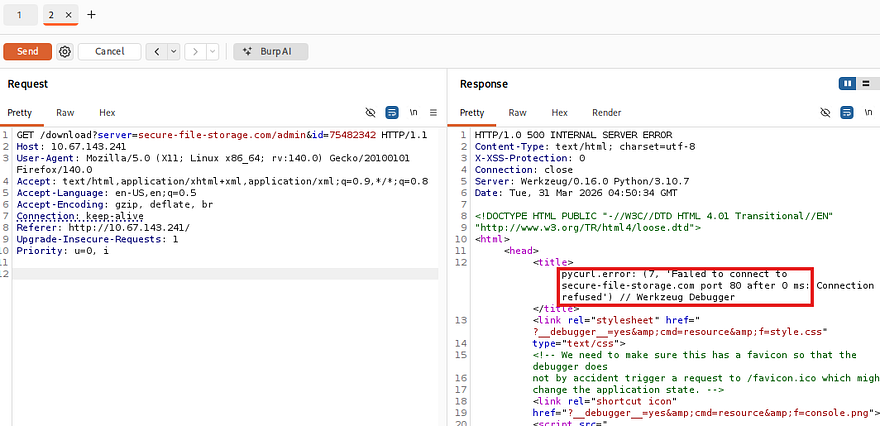Screen dimensions: 880x426
Task: Open the Request panel hamburger menu
Action: [433, 113]
